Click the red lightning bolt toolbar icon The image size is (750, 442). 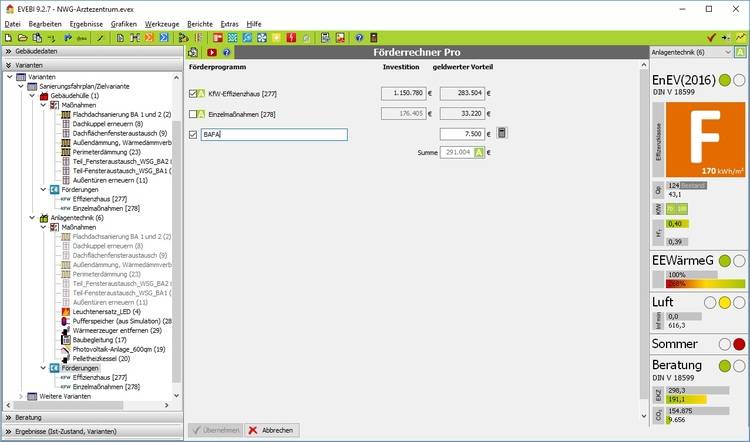(291, 37)
